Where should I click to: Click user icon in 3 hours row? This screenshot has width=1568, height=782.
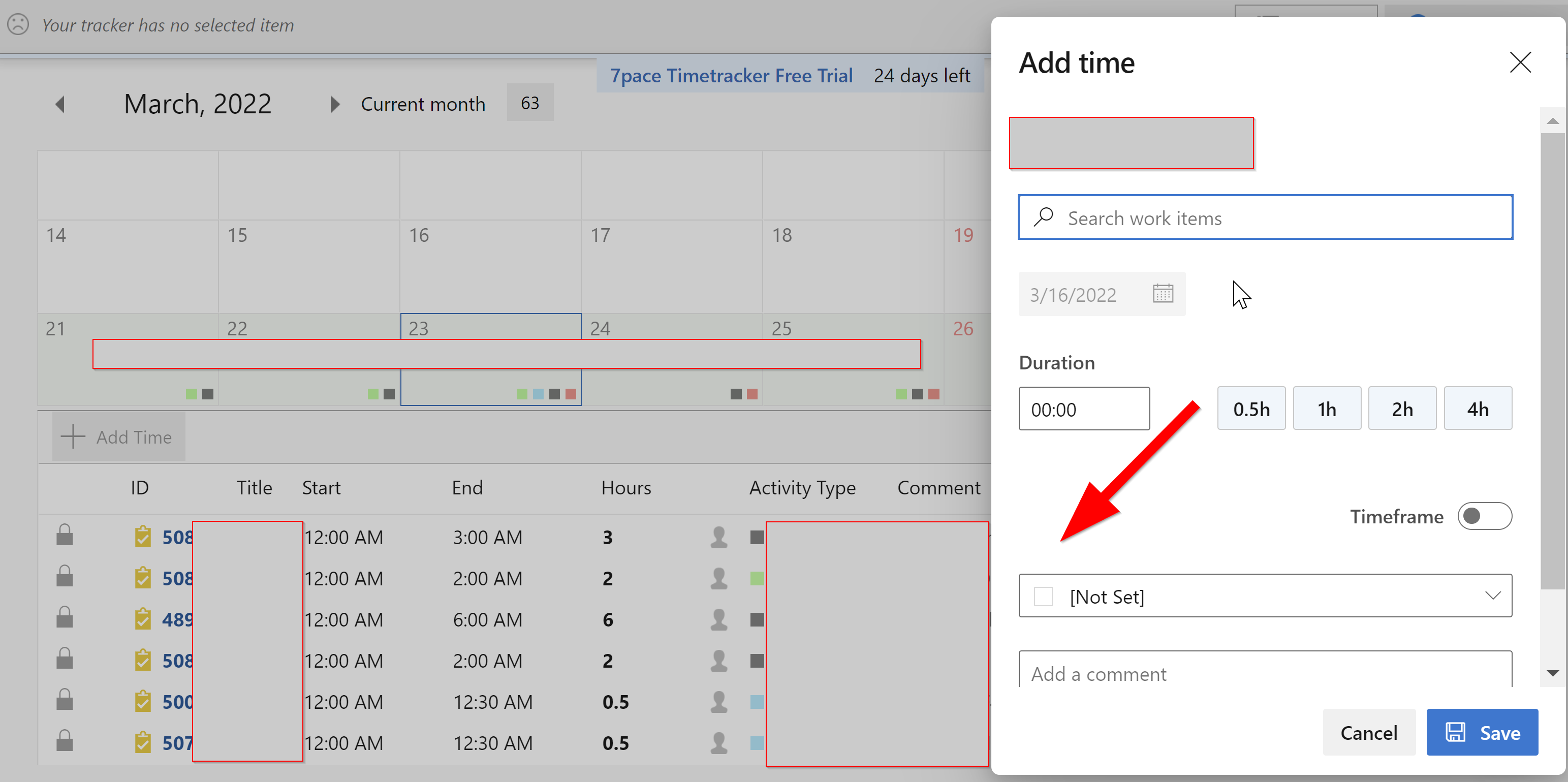(x=718, y=537)
